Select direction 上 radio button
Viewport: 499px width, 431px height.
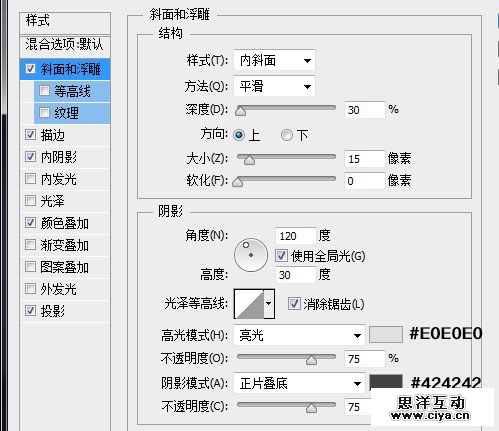tap(239, 135)
